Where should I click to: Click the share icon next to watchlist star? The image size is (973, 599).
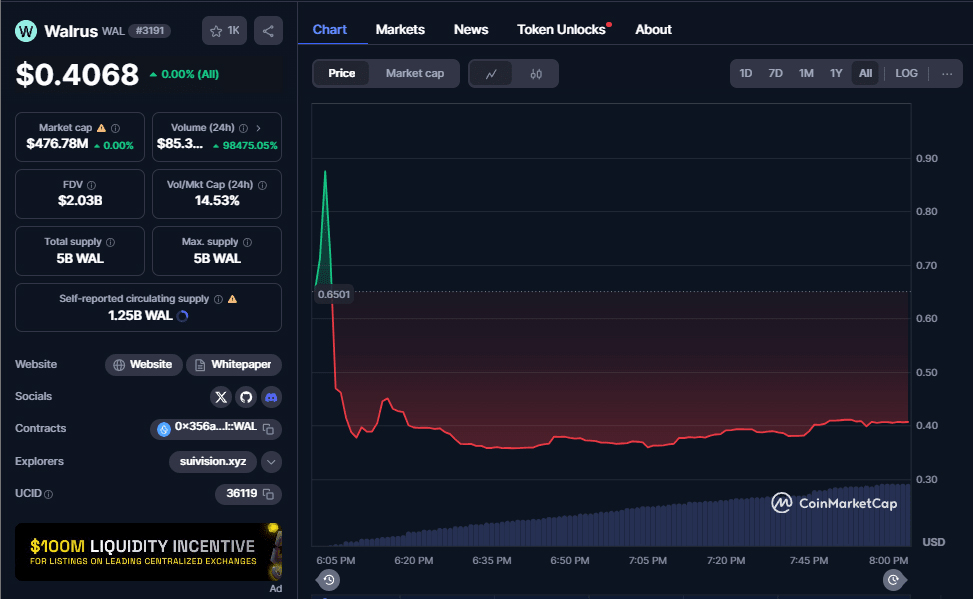click(268, 31)
